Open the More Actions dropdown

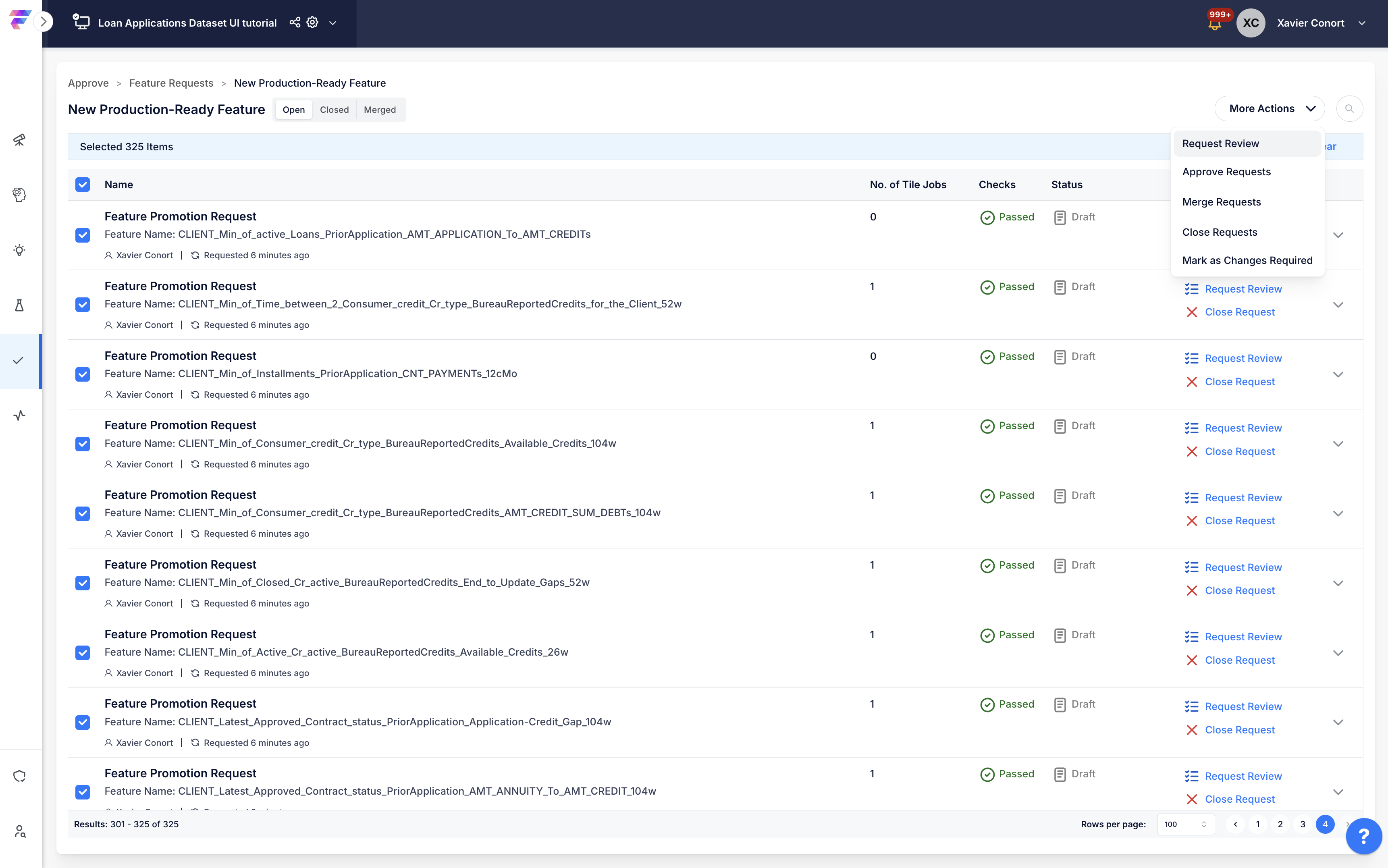click(1269, 108)
